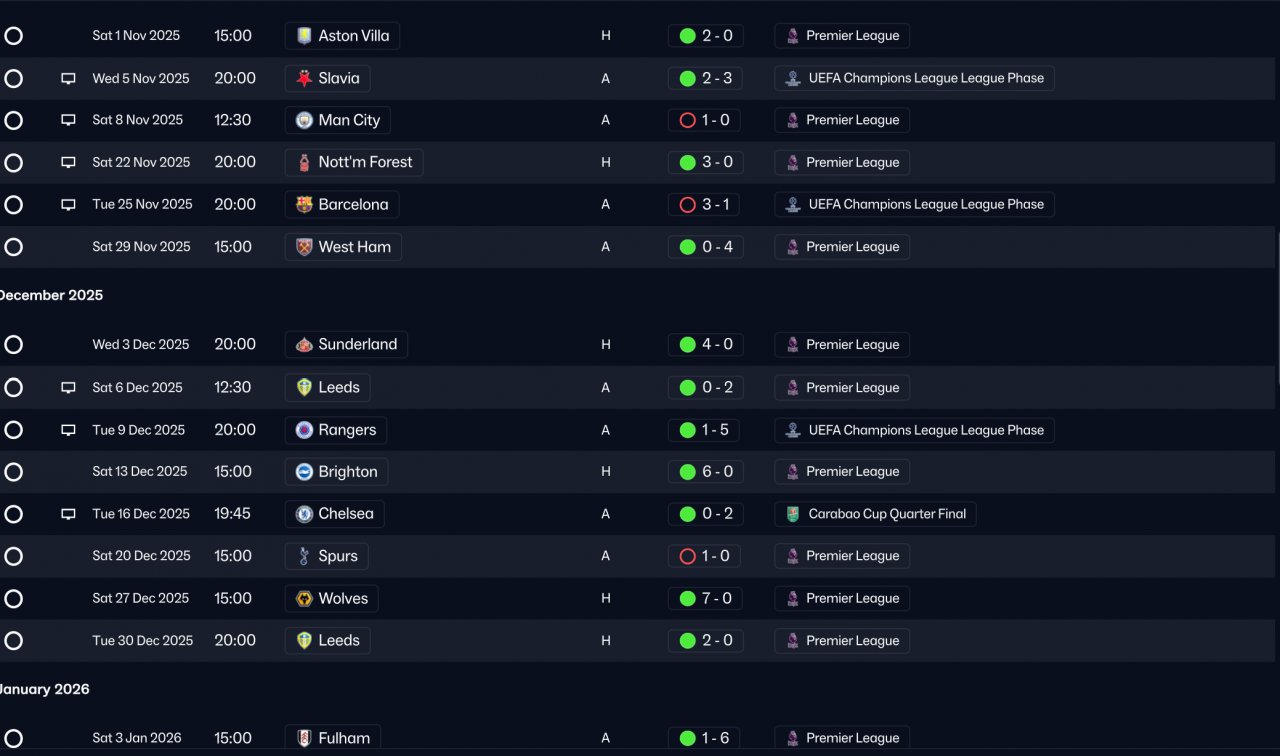Click the Aston Villa club crest icon

coord(304,36)
